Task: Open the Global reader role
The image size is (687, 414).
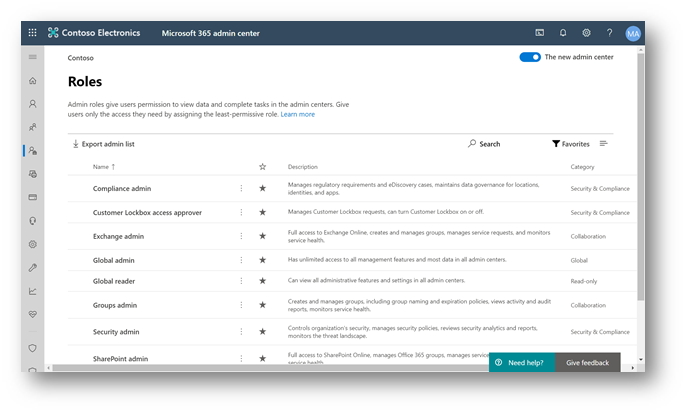Action: tap(114, 281)
